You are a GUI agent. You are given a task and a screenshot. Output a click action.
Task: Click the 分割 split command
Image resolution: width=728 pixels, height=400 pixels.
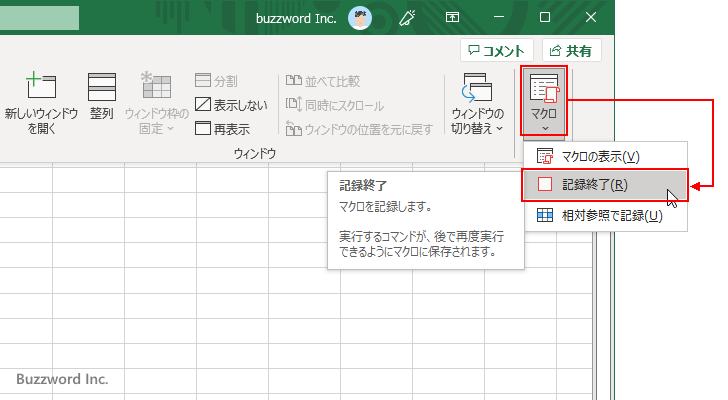click(216, 81)
